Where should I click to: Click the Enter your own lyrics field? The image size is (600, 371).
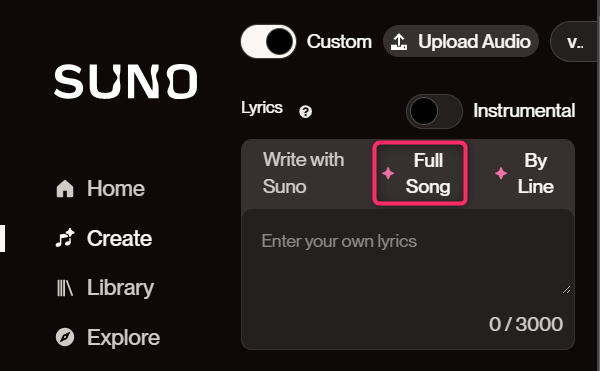pos(408,279)
